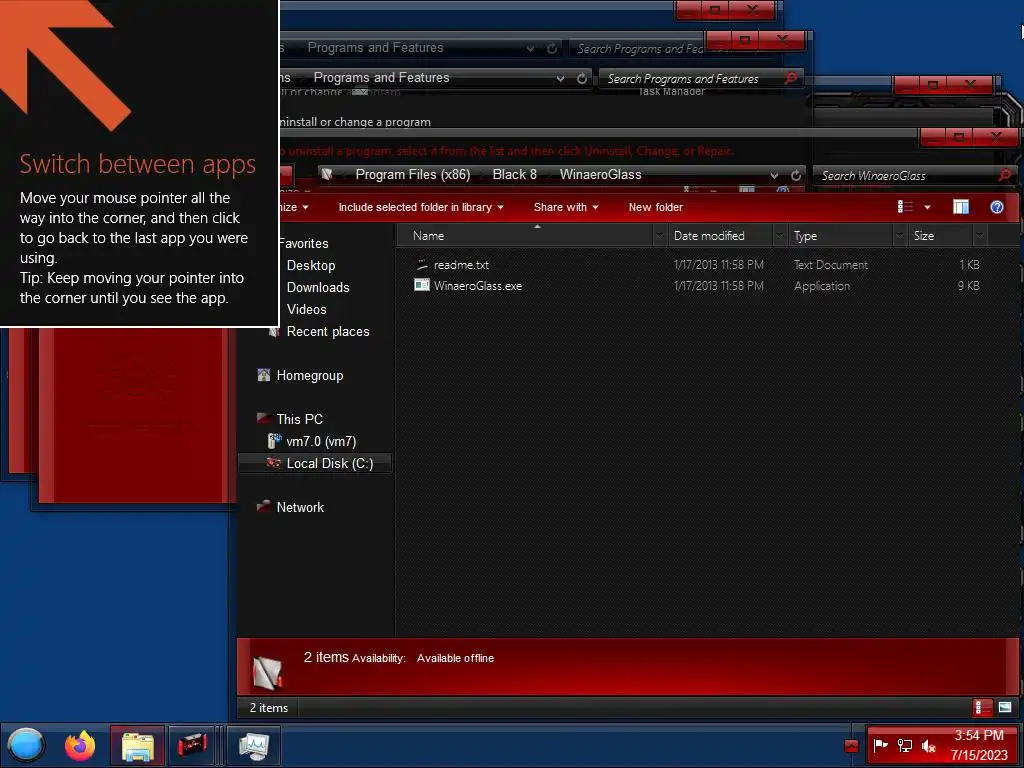The height and width of the screenshot is (768, 1024).
Task: Focus Search Programs and Features field
Action: click(x=692, y=78)
